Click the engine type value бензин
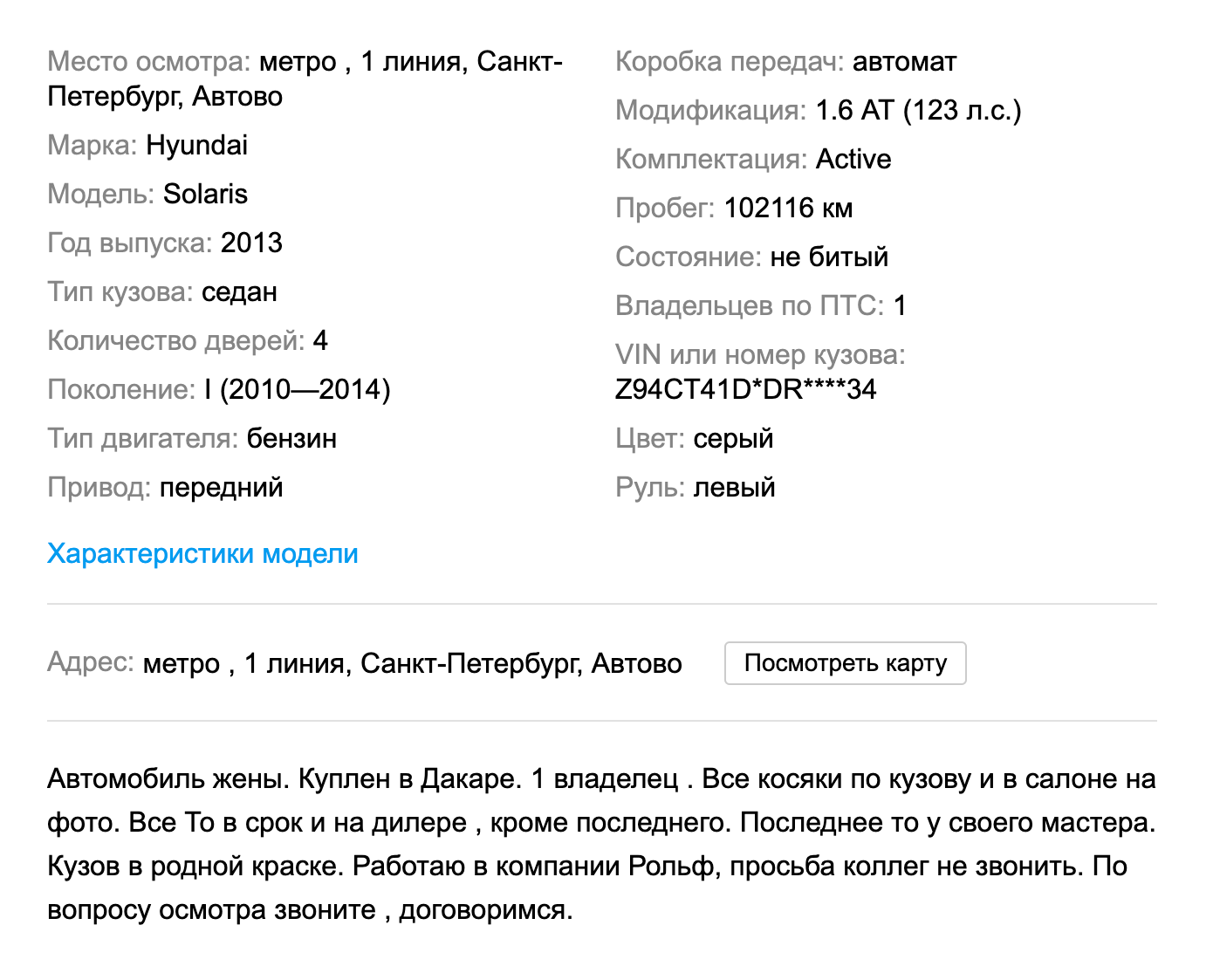The height and width of the screenshot is (980, 1213). pos(291,438)
